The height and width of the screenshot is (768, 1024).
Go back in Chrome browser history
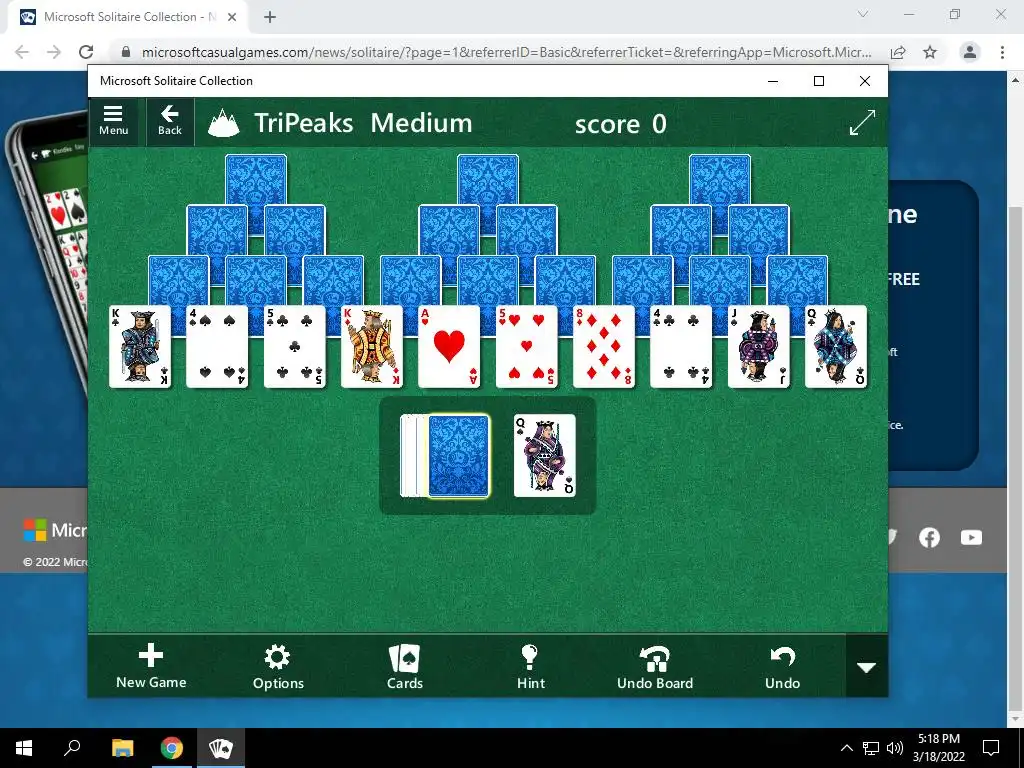(x=22, y=52)
